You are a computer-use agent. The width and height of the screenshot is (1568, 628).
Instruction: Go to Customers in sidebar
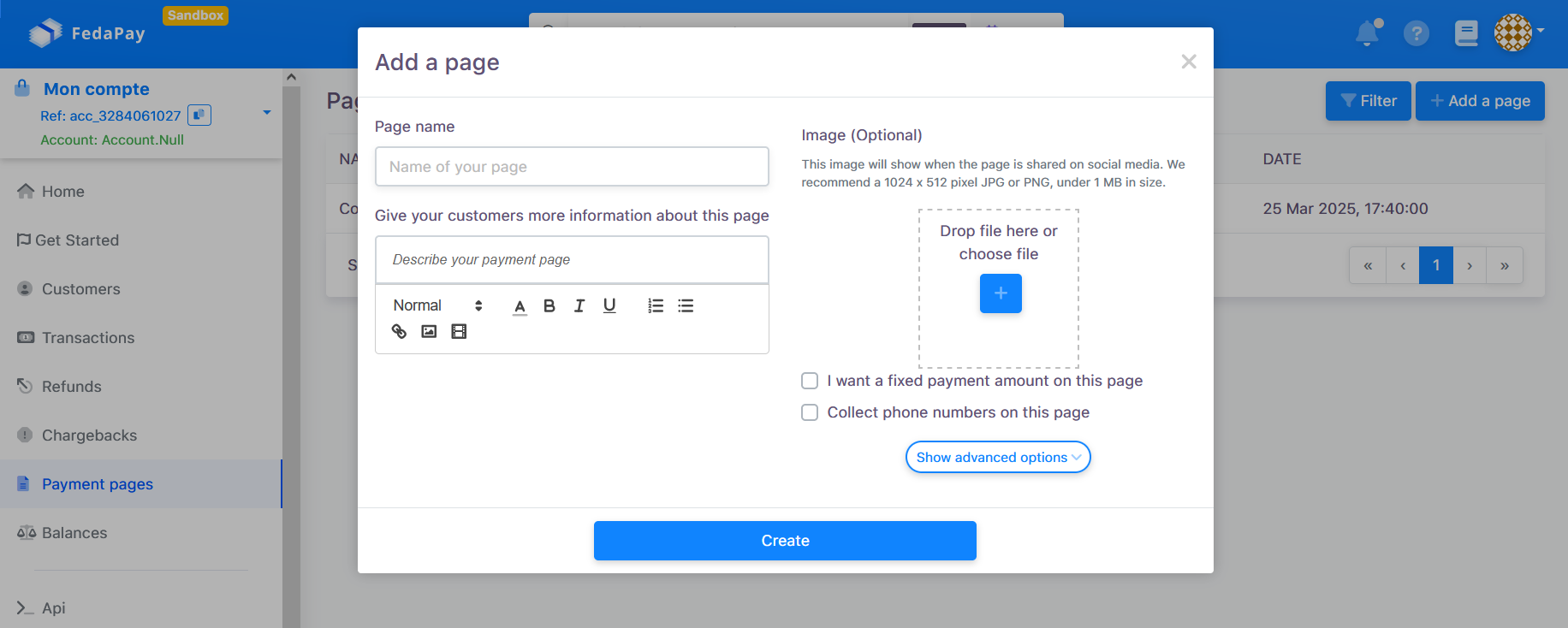(80, 289)
